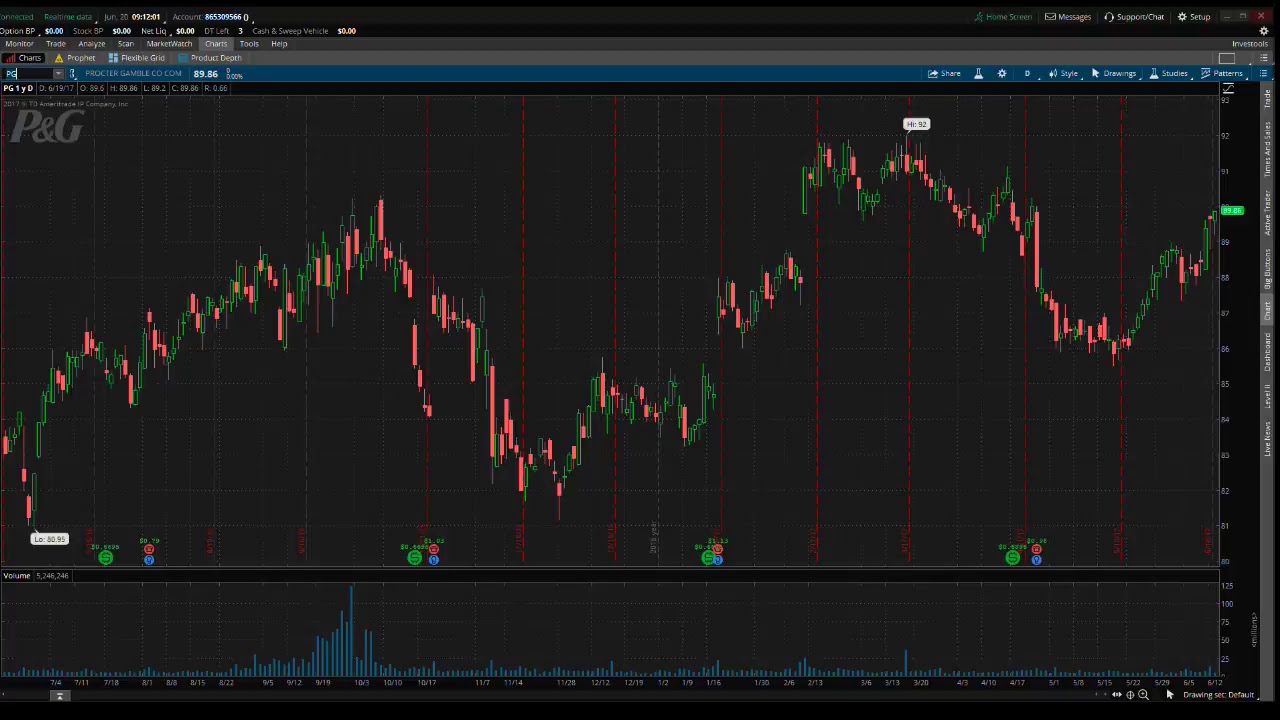This screenshot has width=1280, height=720.
Task: Open the Patterns dropdown
Action: pos(1221,74)
